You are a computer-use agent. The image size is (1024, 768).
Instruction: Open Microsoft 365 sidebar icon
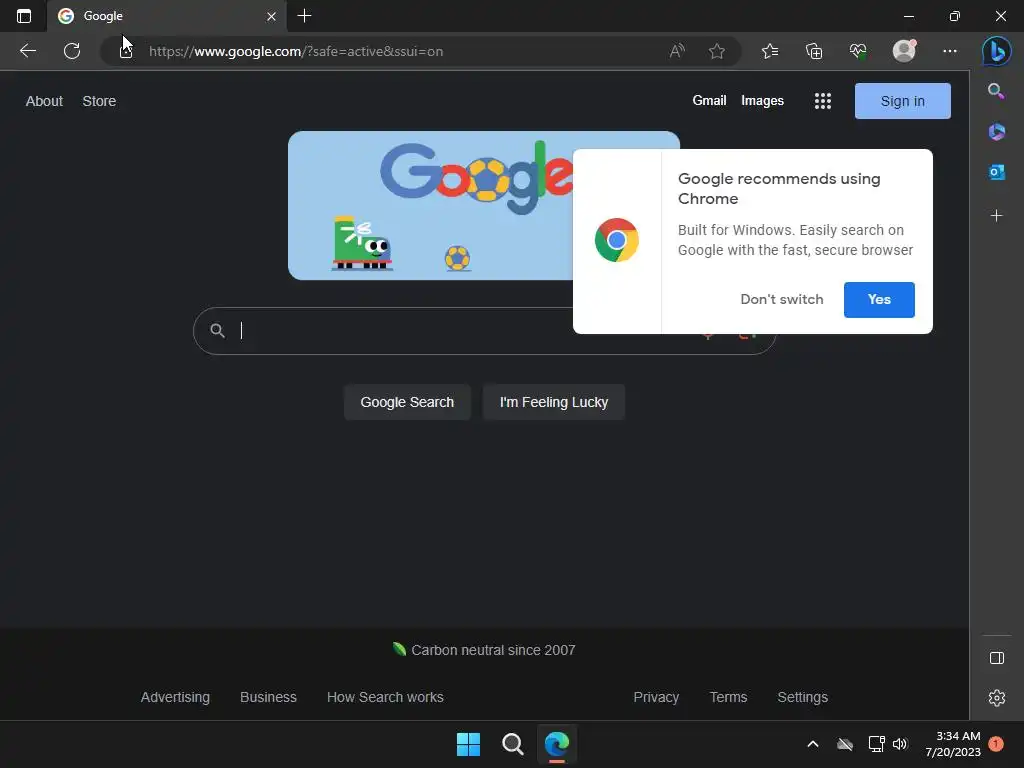[x=997, y=132]
